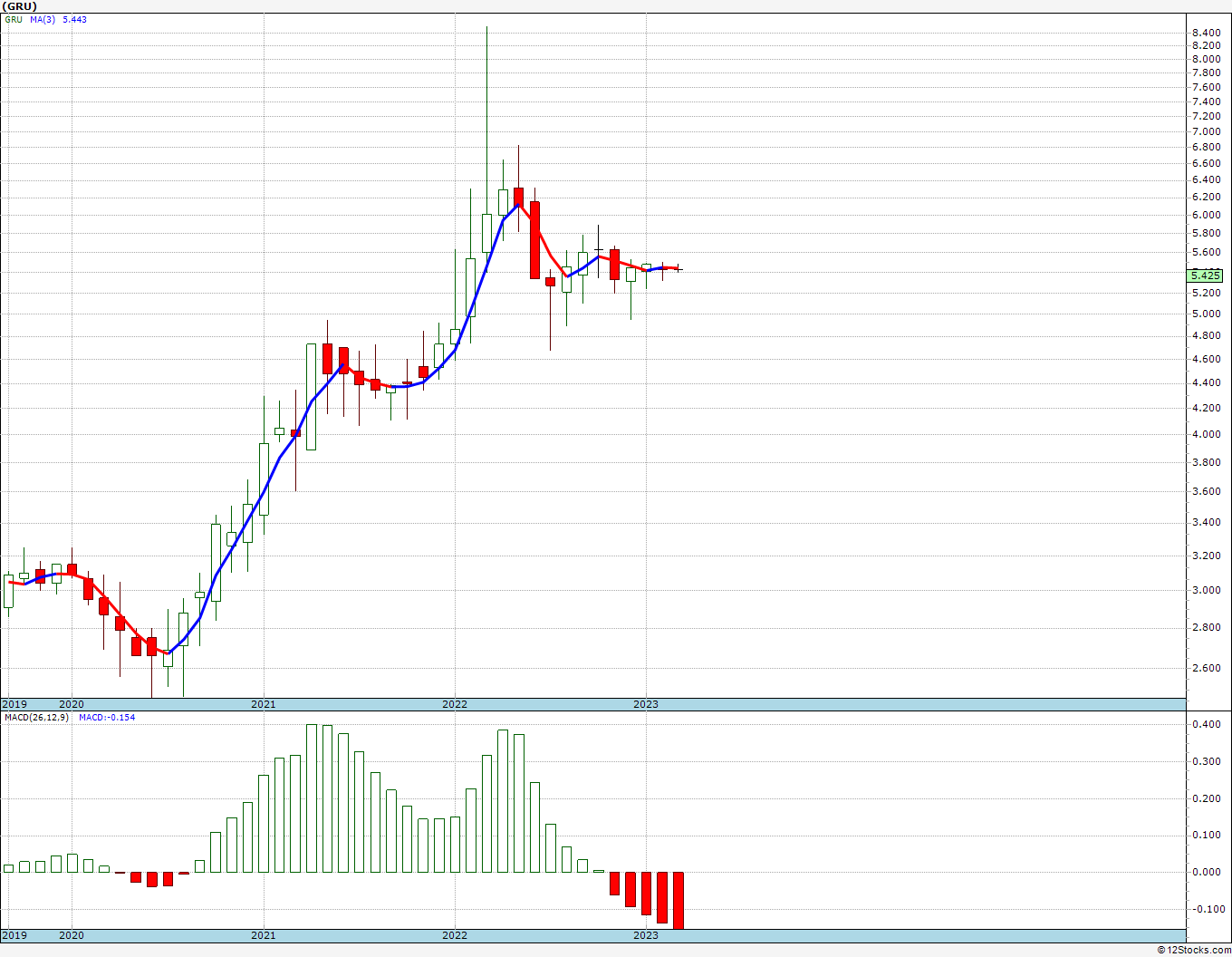The height and width of the screenshot is (957, 1232).
Task: Click the MACD:-0.154 value readout
Action: point(107,718)
